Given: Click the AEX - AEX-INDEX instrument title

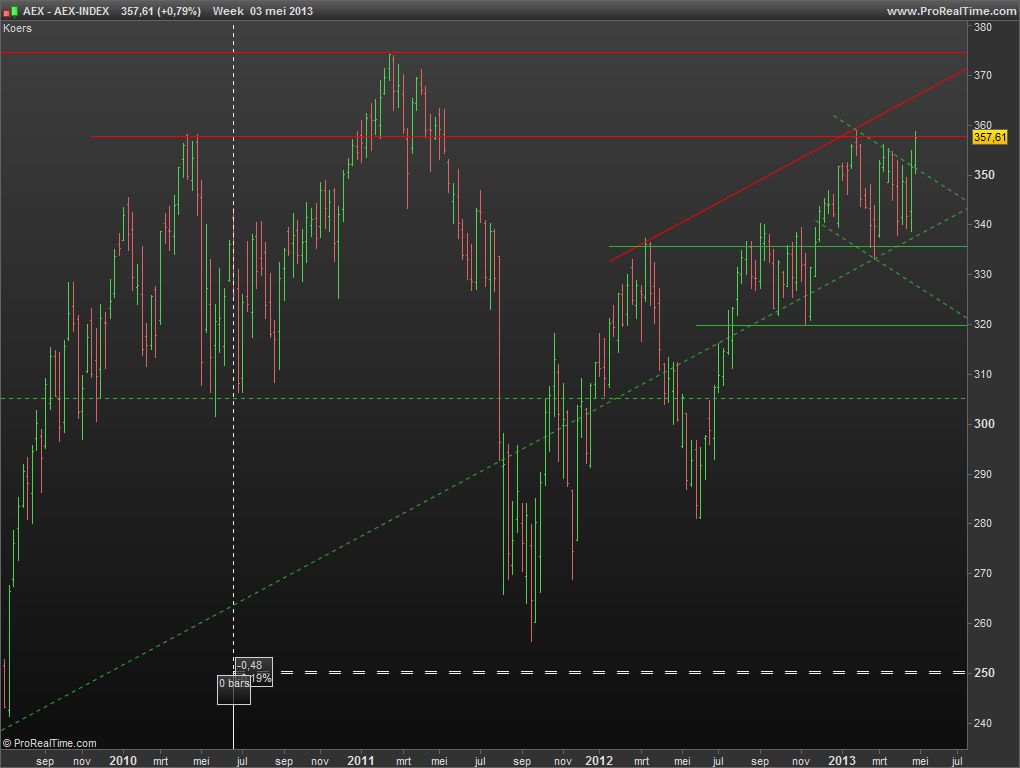Looking at the screenshot, I should 66,11.
